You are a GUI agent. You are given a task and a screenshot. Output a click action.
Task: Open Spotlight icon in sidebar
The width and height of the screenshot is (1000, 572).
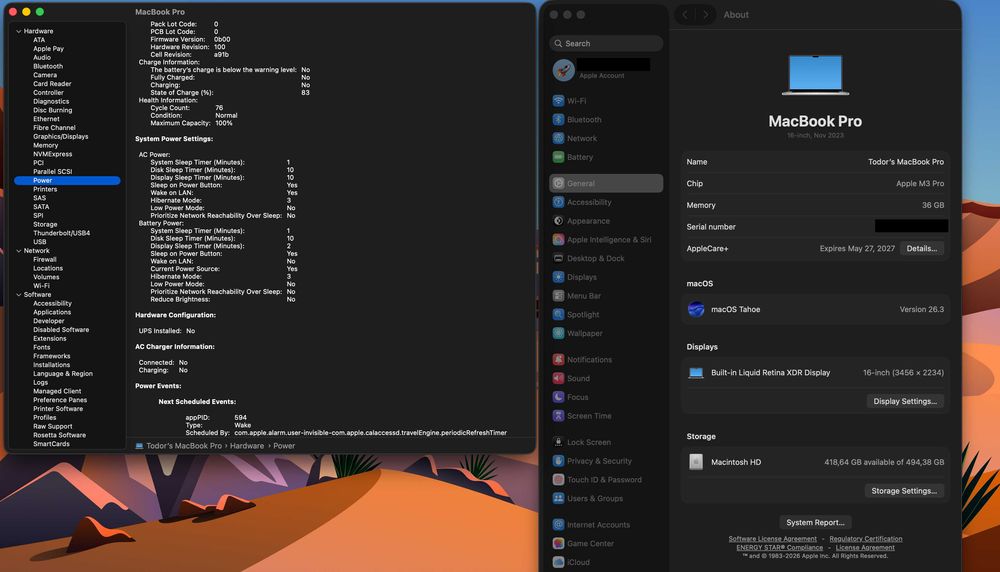click(x=558, y=314)
